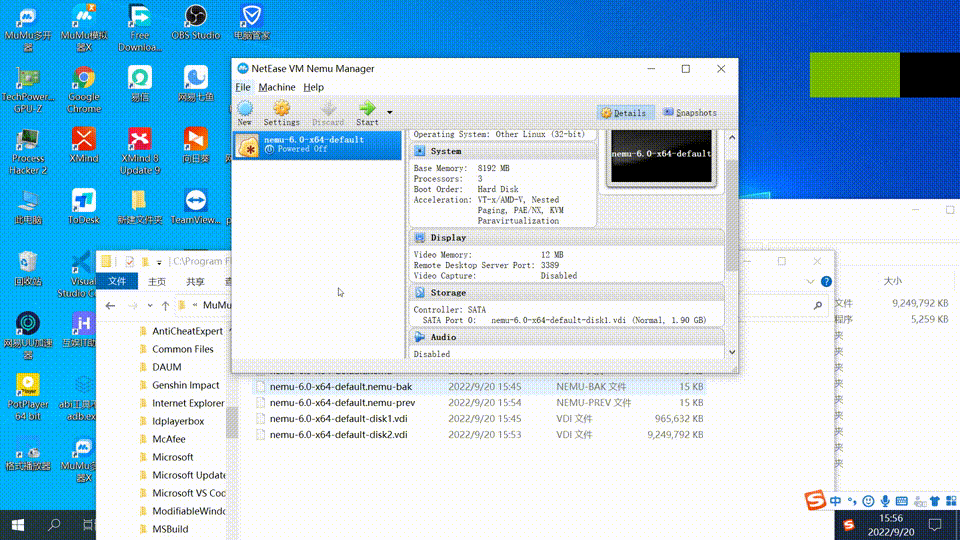This screenshot has width=960, height=540.
Task: Launch OBS Studio from desktop
Action: click(196, 23)
